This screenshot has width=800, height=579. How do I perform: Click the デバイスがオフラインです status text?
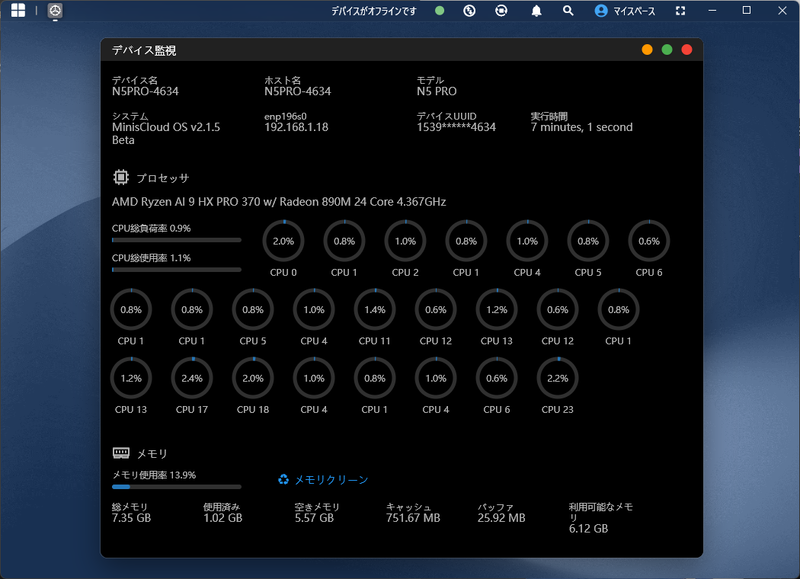coord(375,11)
